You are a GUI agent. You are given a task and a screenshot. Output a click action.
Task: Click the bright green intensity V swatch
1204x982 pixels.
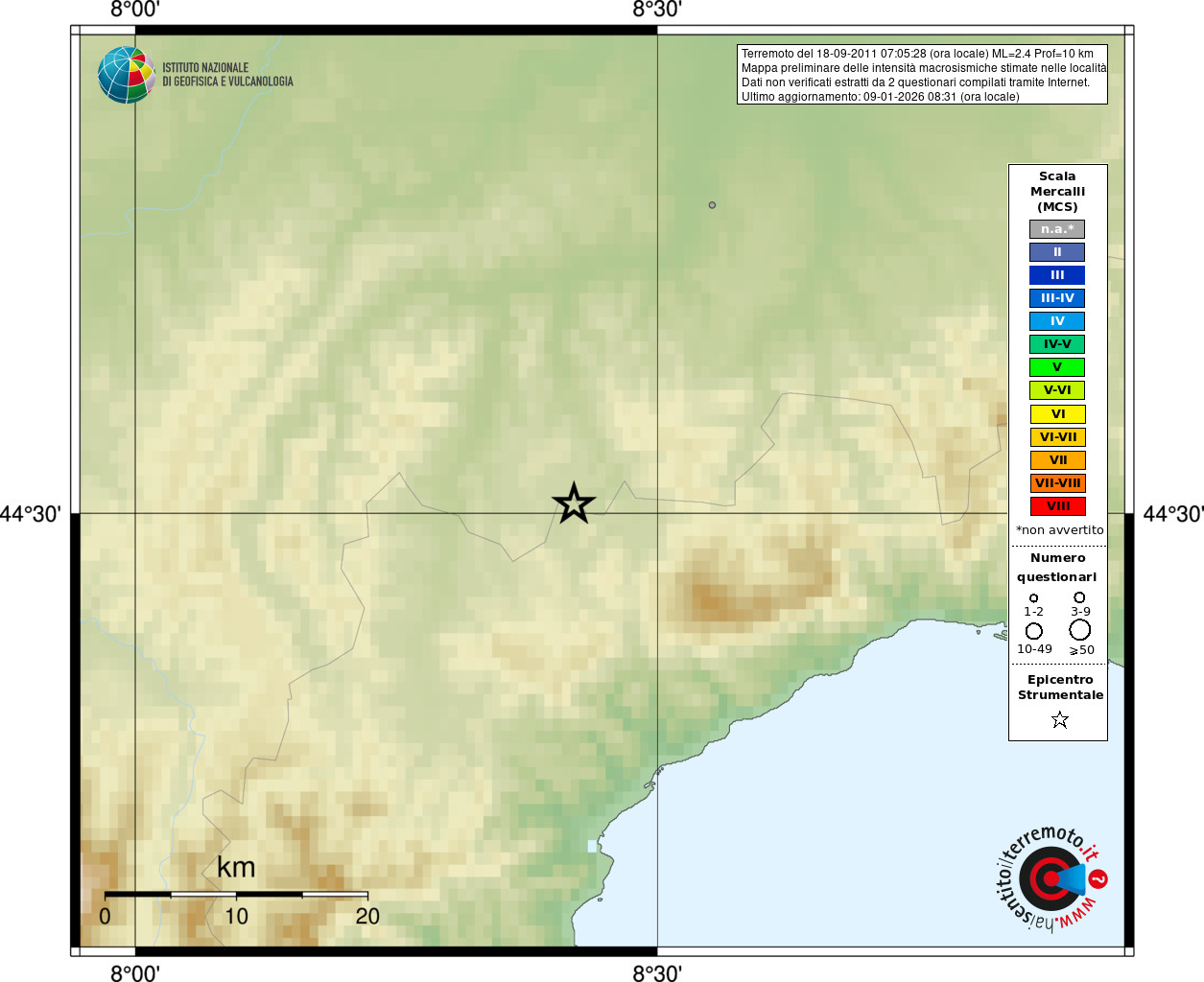(1057, 367)
